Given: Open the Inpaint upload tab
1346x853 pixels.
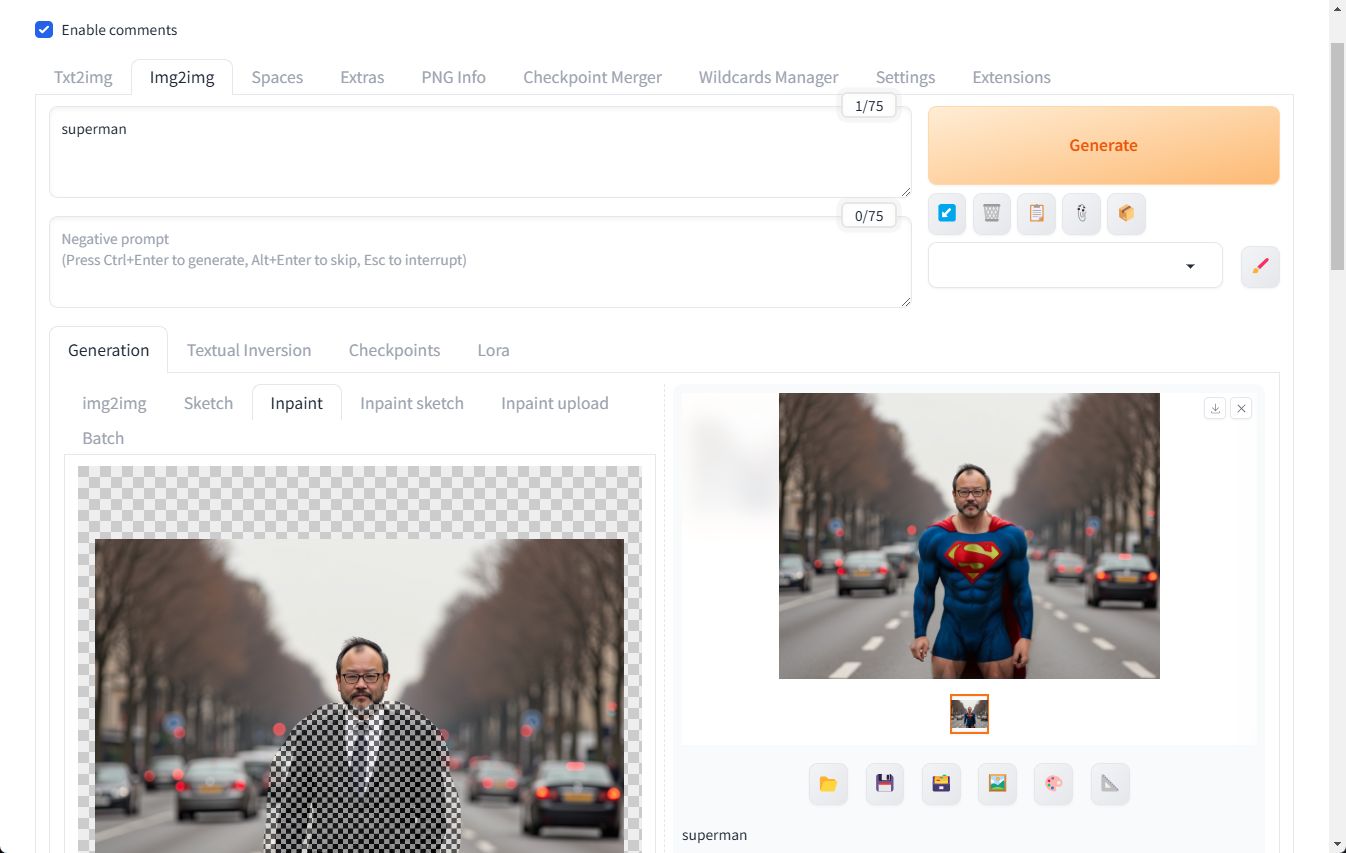Looking at the screenshot, I should click(x=555, y=403).
